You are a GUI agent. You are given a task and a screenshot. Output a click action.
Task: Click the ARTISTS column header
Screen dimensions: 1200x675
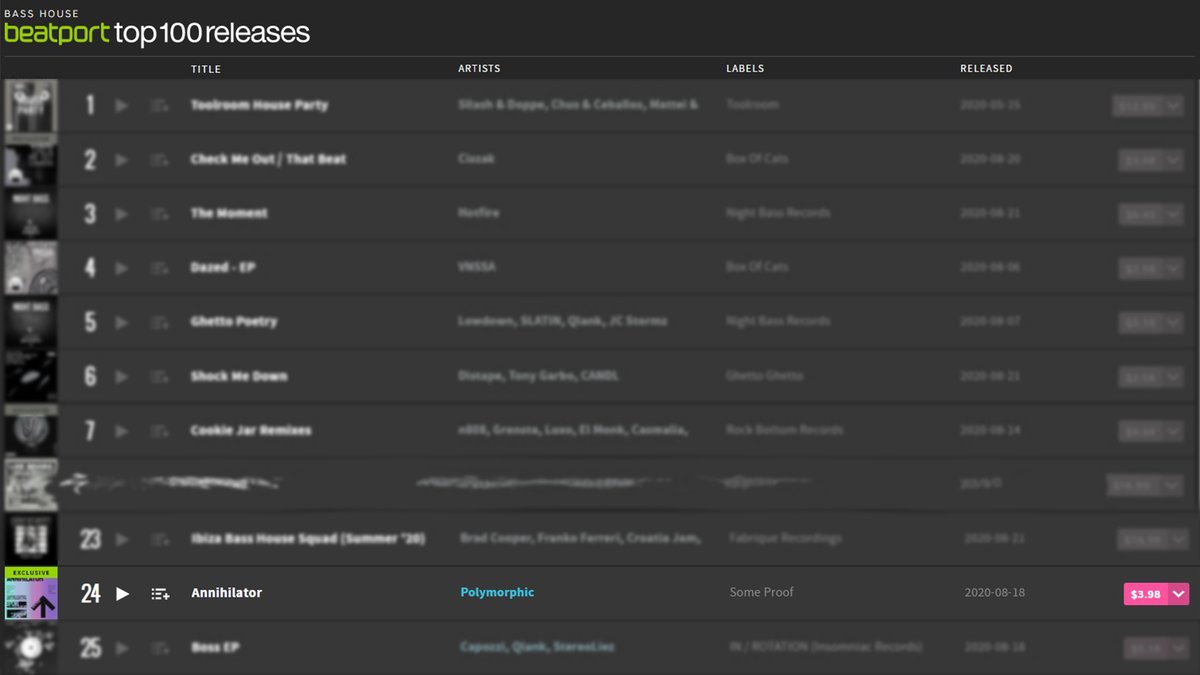[479, 69]
